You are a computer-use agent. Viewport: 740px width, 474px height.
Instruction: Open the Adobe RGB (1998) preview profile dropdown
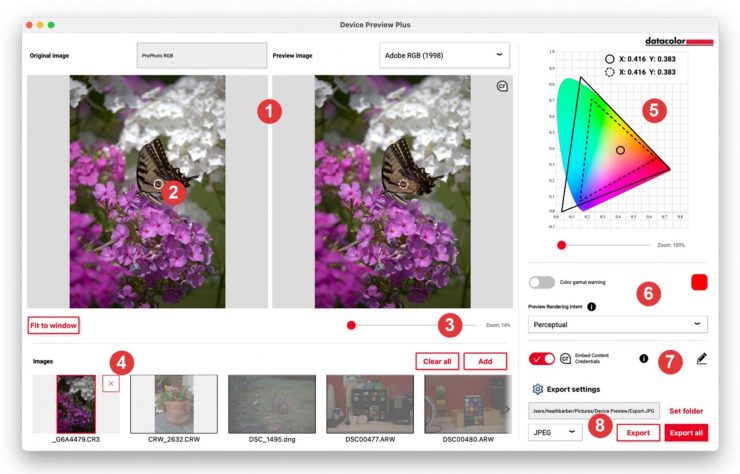[x=444, y=54]
